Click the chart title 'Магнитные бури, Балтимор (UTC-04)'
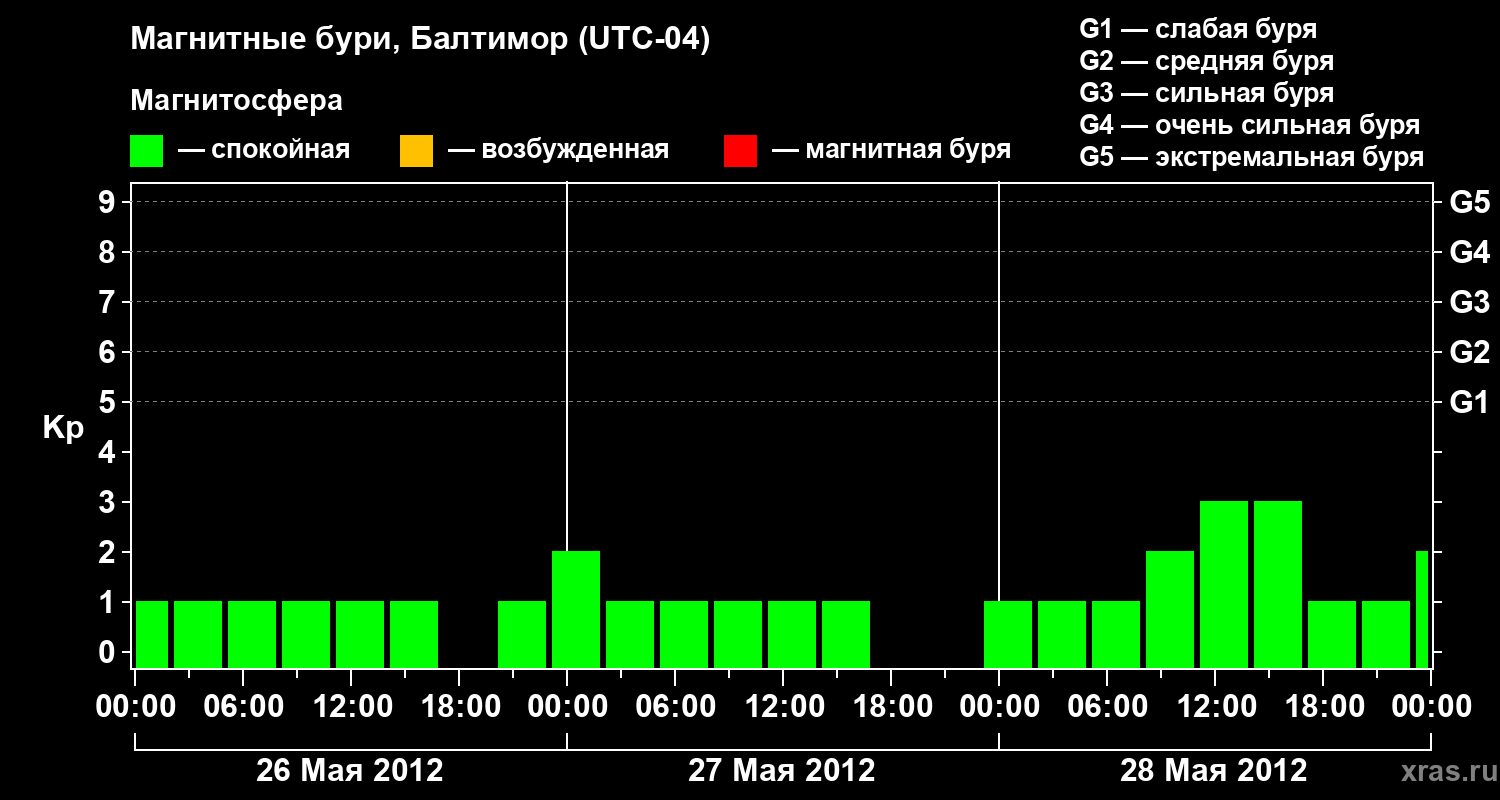1500x800 pixels. point(420,40)
